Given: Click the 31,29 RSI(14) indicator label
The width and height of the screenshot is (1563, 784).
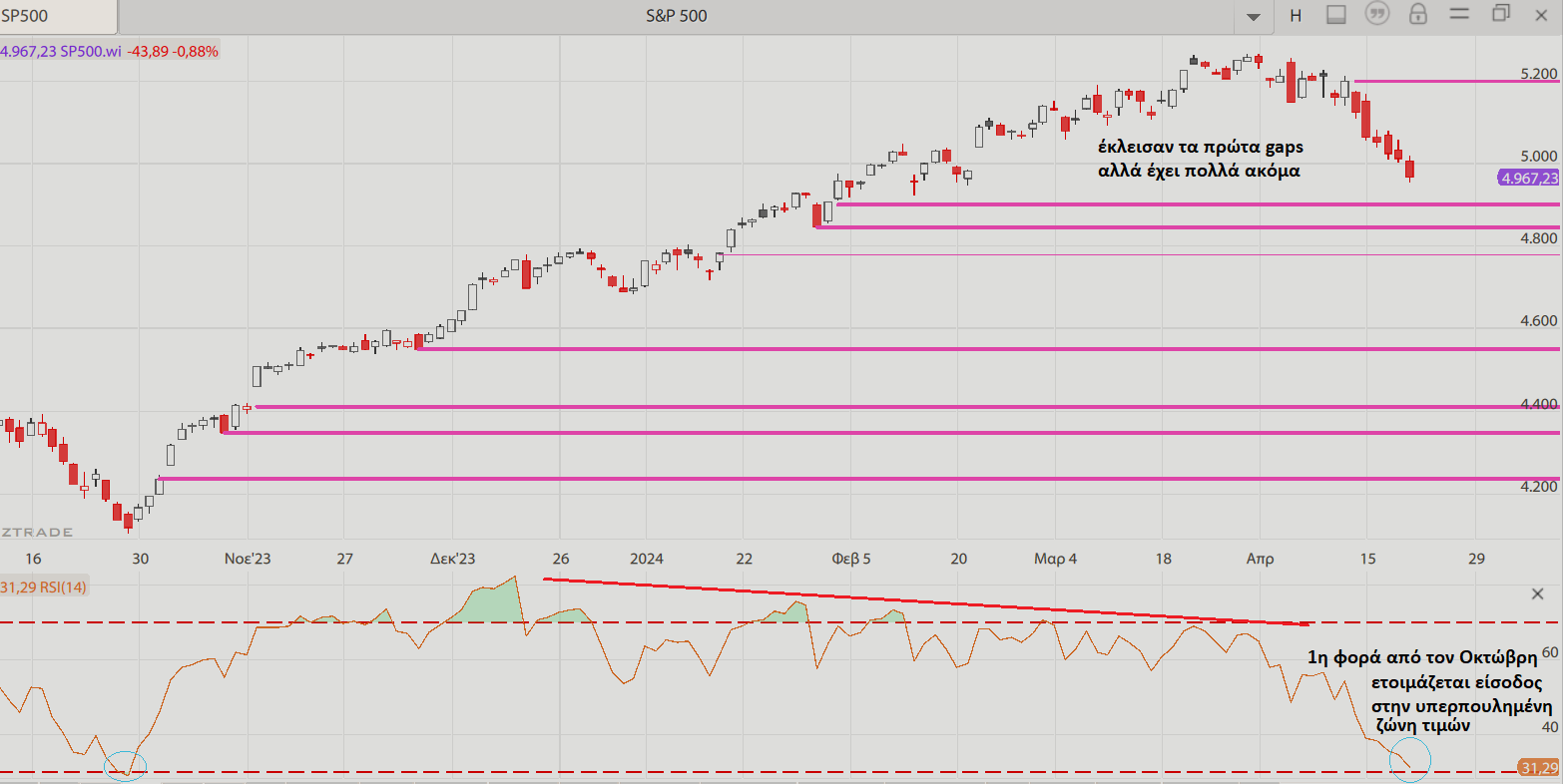Looking at the screenshot, I should (x=44, y=588).
